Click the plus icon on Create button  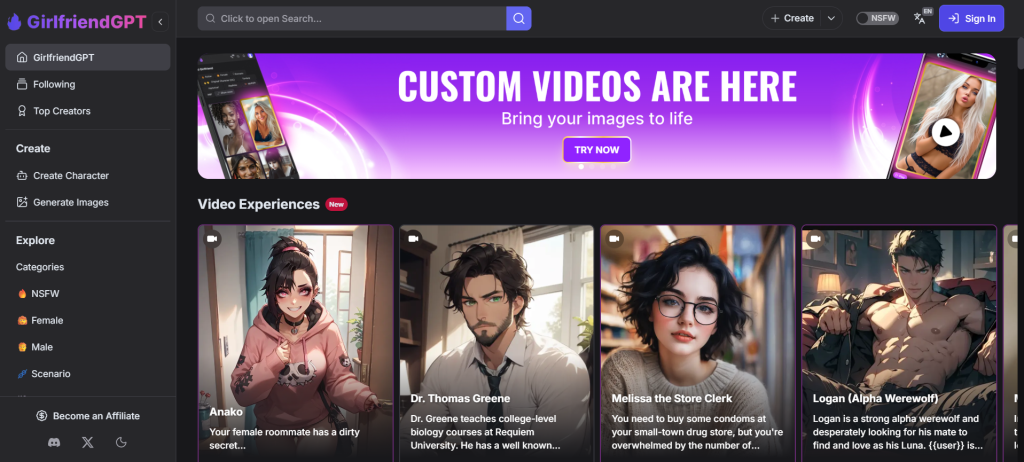click(x=775, y=18)
